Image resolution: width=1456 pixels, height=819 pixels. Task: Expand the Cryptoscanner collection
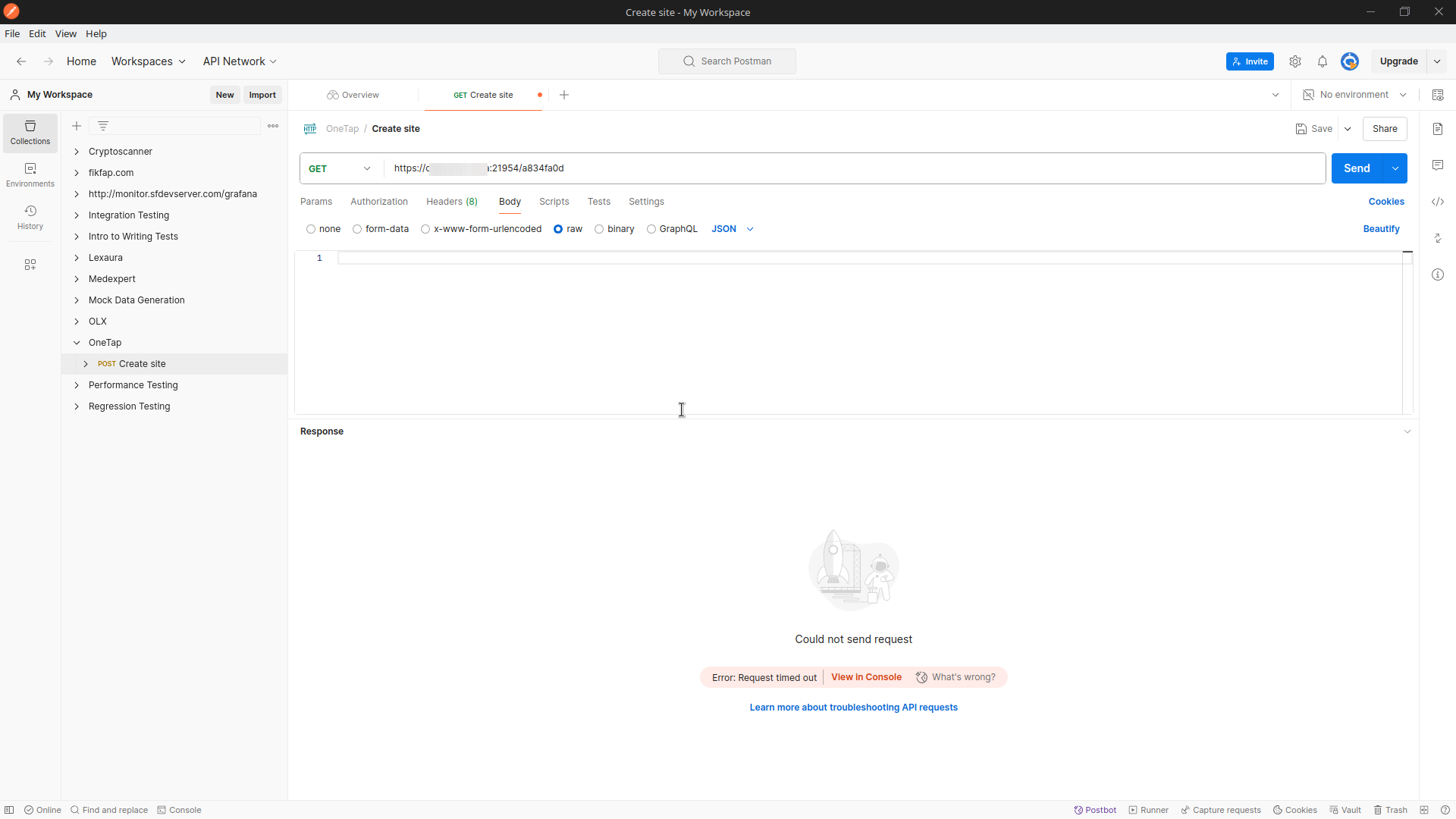[x=77, y=152]
